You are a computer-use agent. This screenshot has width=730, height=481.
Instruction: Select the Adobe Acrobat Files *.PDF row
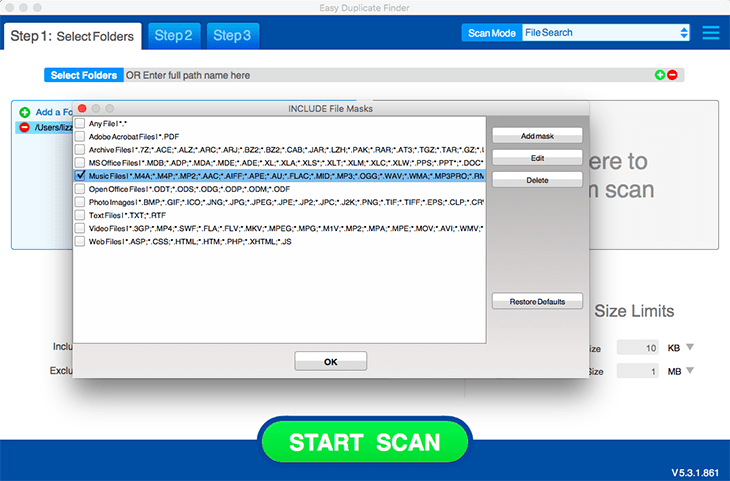[x=134, y=136]
